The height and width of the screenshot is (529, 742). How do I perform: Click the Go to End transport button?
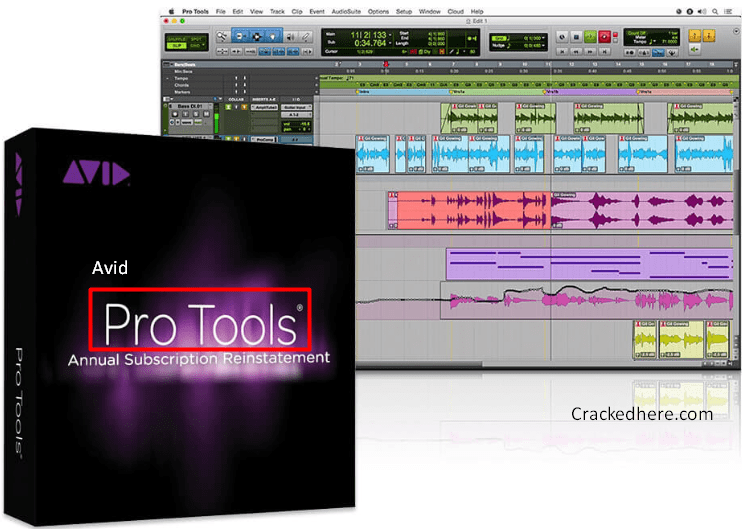(x=604, y=51)
